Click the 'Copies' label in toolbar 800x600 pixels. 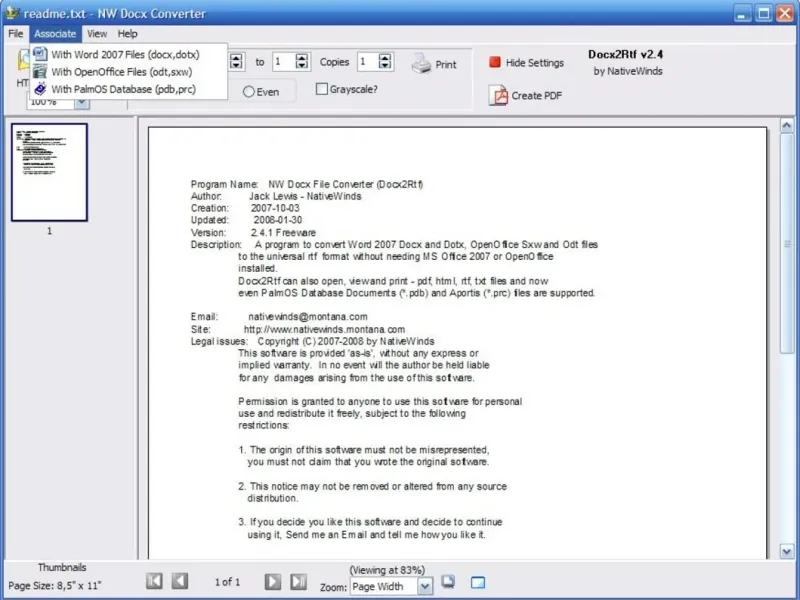[x=334, y=62]
